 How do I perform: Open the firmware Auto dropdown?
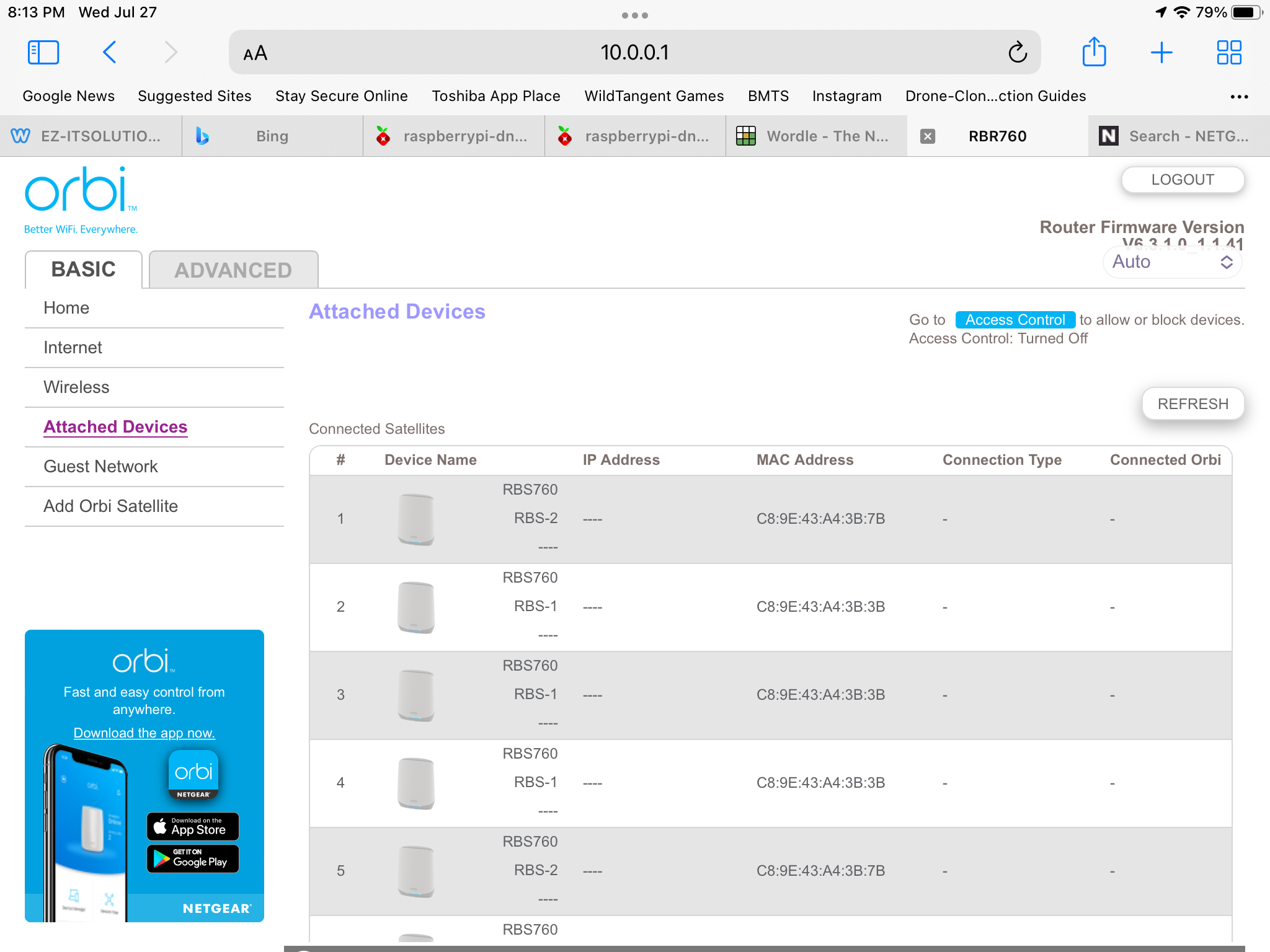[x=1172, y=262]
